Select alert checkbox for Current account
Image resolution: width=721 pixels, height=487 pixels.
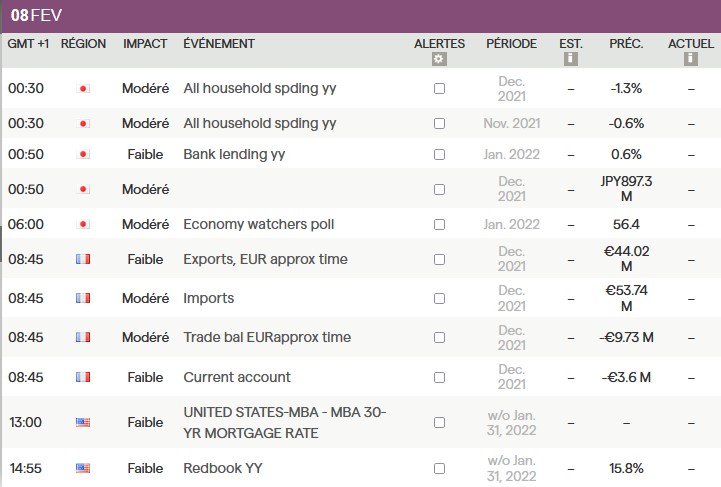[439, 377]
